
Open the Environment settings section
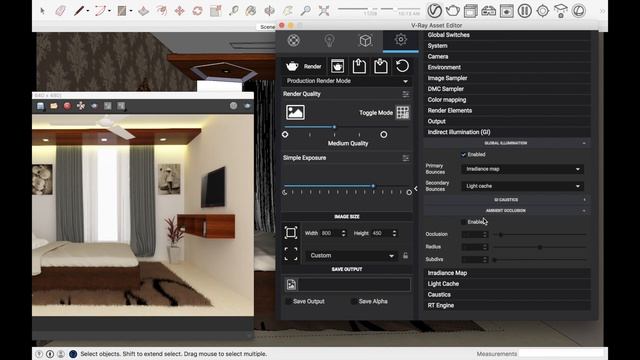[x=507, y=67]
